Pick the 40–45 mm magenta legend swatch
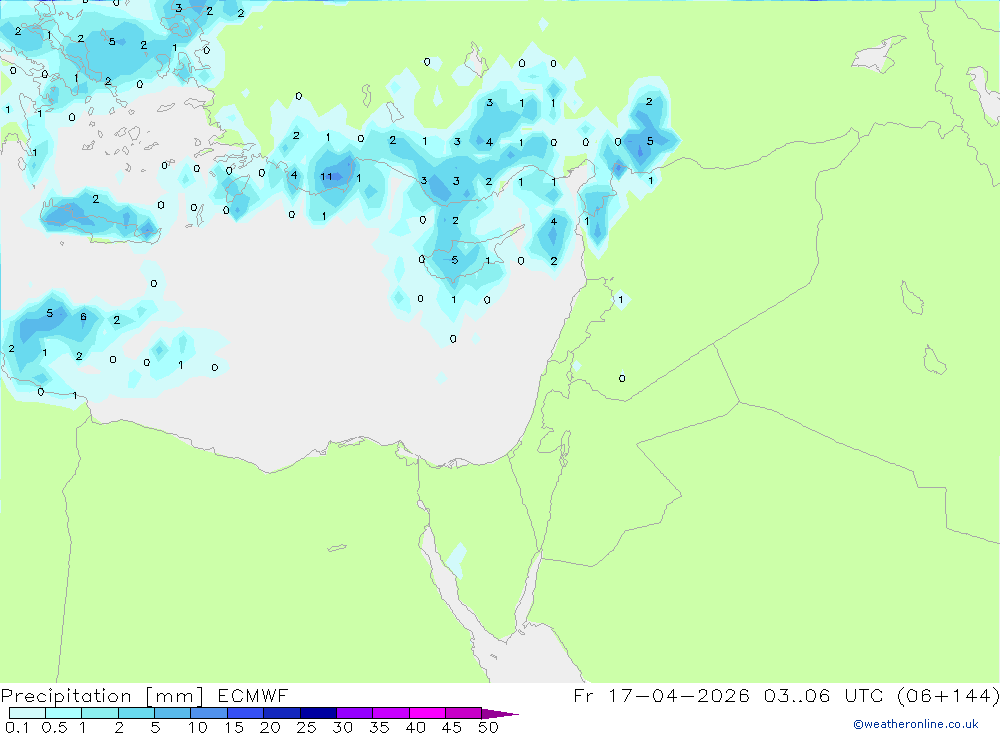1000x733 pixels. (427, 713)
